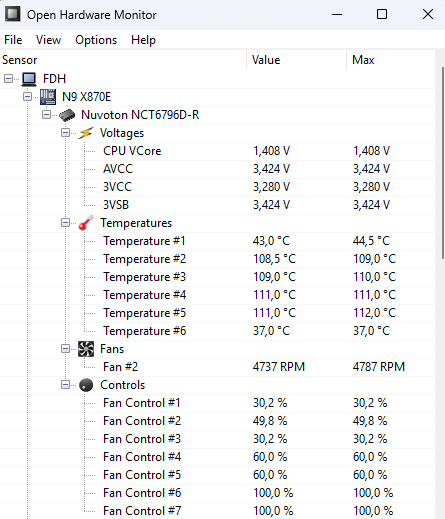Click the Open Hardware Monitor title icon

click(12, 14)
